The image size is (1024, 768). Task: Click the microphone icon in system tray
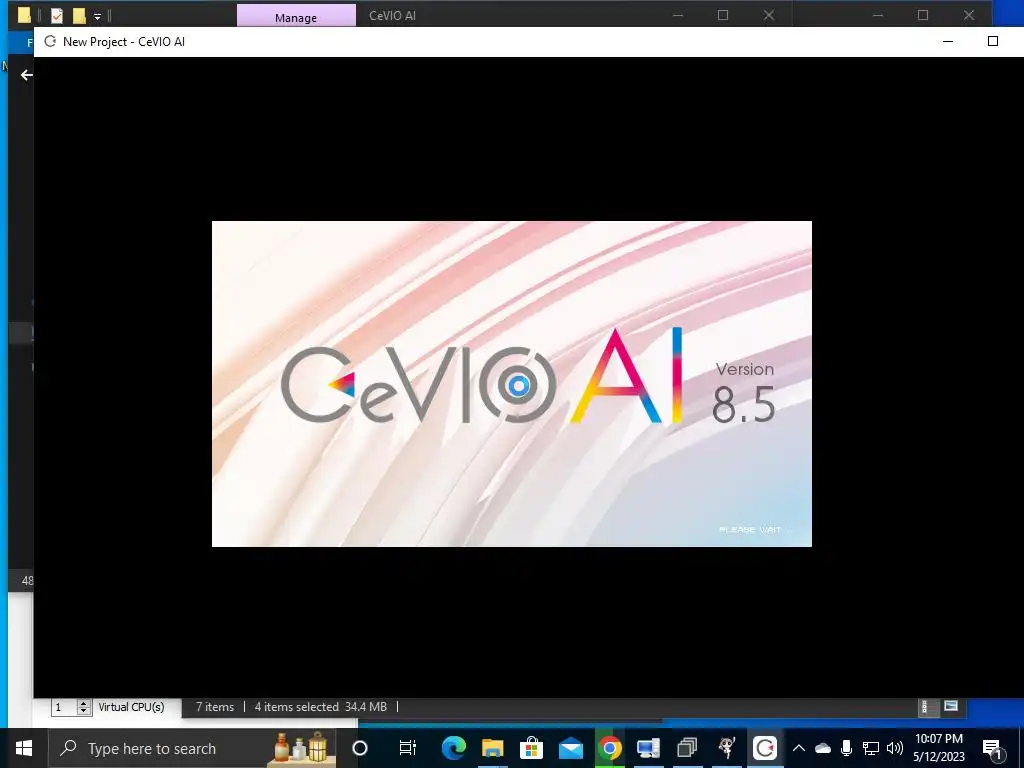point(846,748)
